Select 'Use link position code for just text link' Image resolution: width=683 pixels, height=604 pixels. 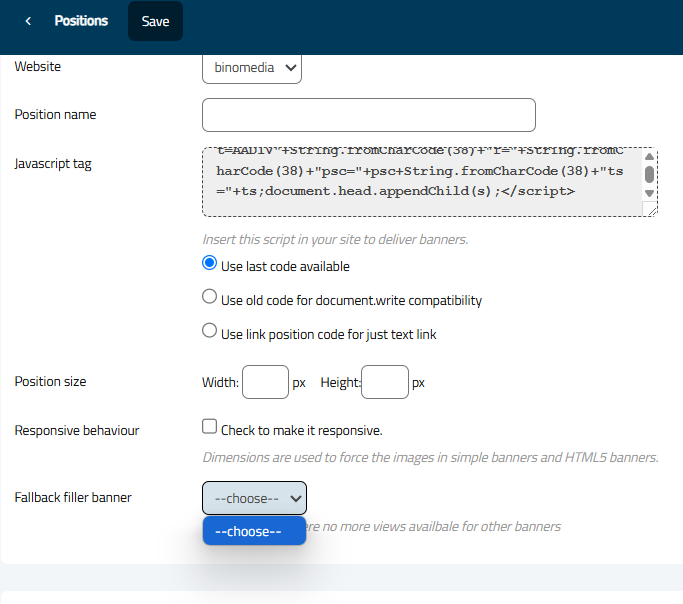pyautogui.click(x=210, y=331)
